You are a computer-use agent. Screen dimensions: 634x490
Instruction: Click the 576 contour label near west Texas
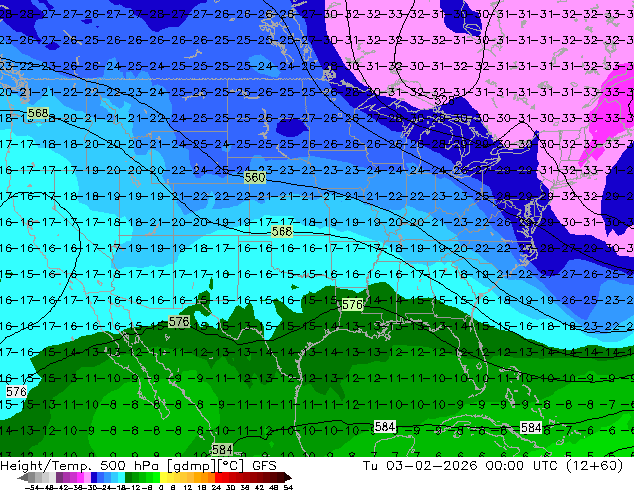(x=179, y=321)
